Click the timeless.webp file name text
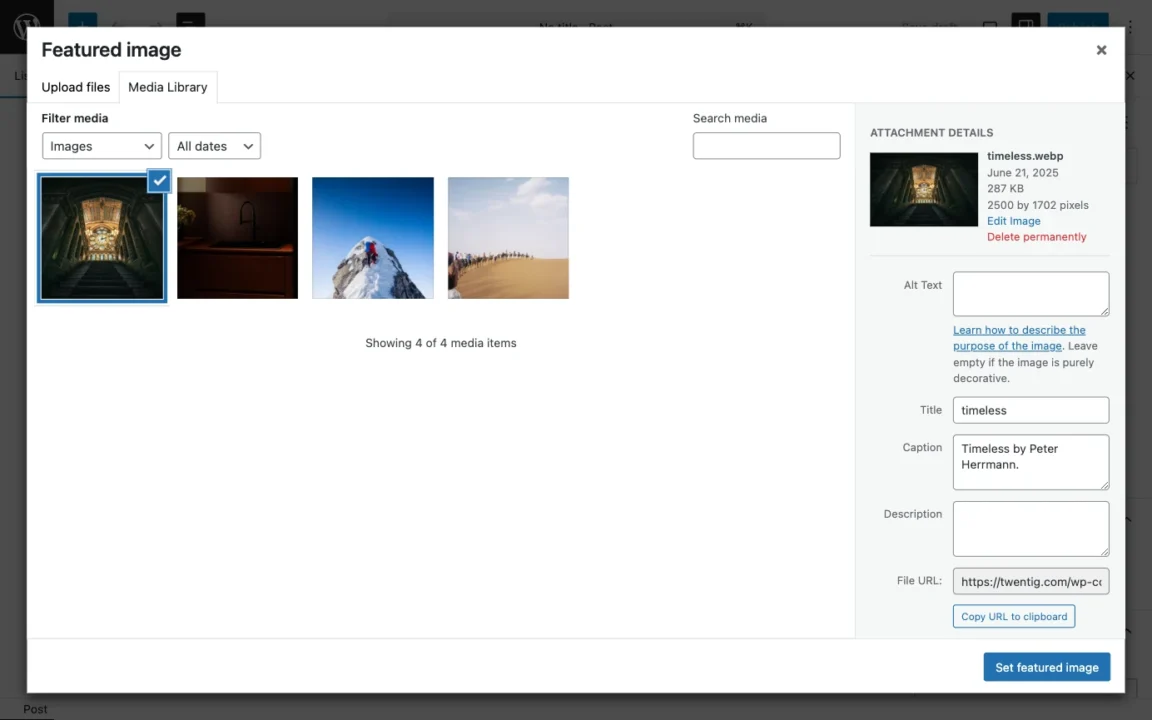The image size is (1152, 720). pyautogui.click(x=1025, y=156)
